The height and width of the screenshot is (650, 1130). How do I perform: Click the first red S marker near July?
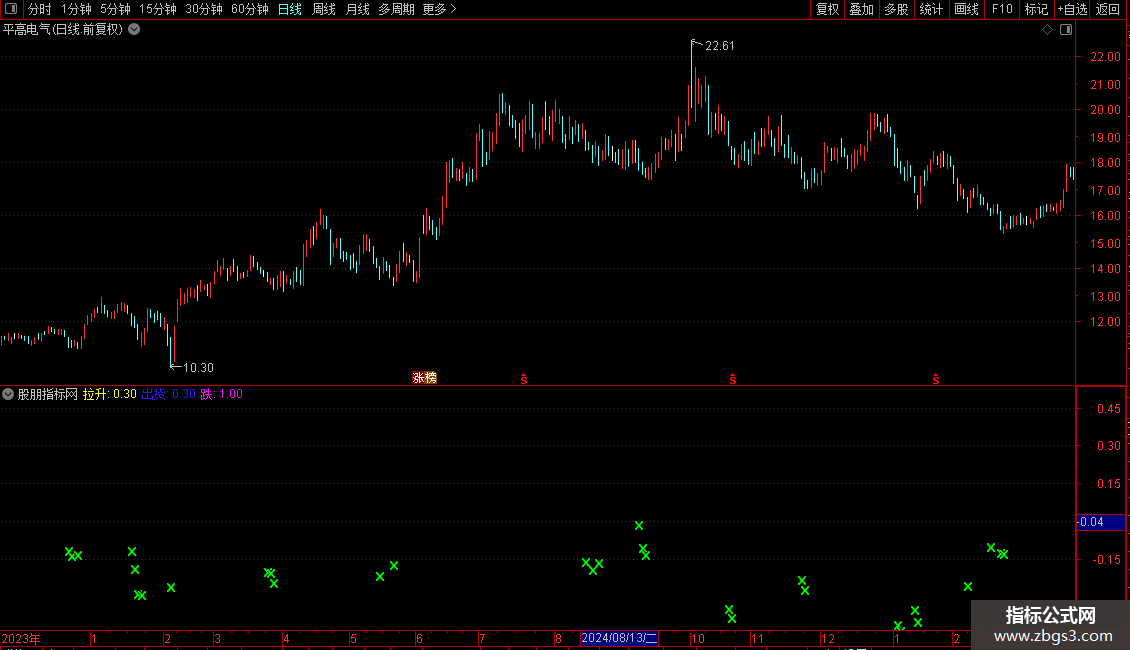click(524, 379)
